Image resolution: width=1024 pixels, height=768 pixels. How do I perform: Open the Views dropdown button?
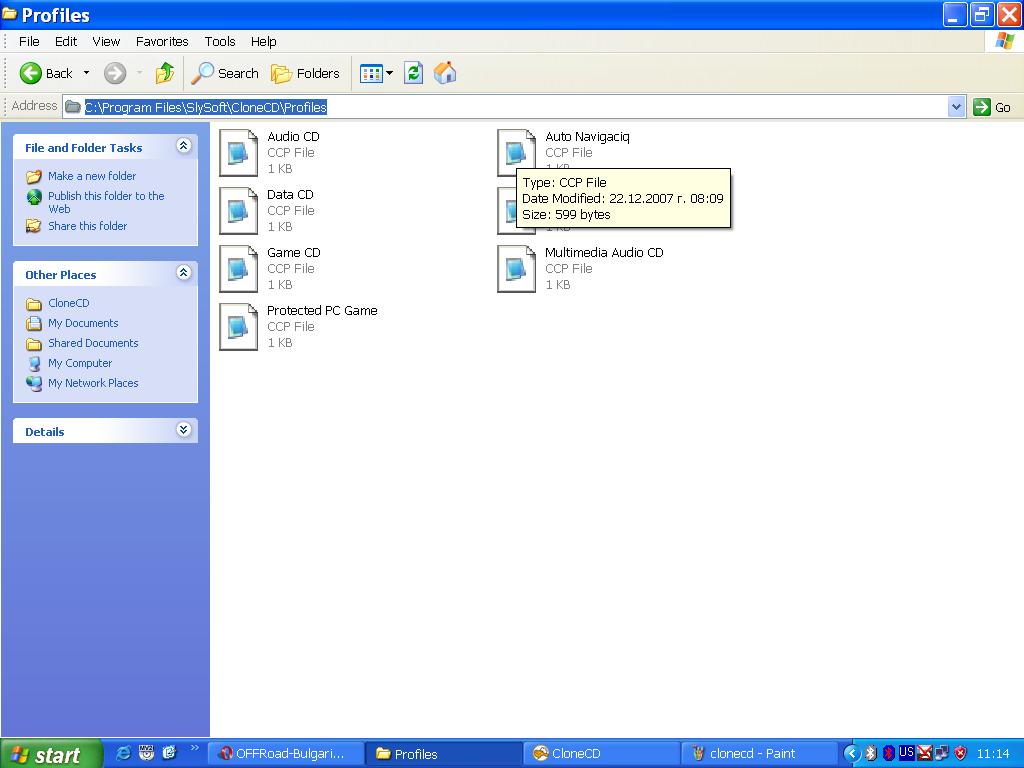point(377,73)
